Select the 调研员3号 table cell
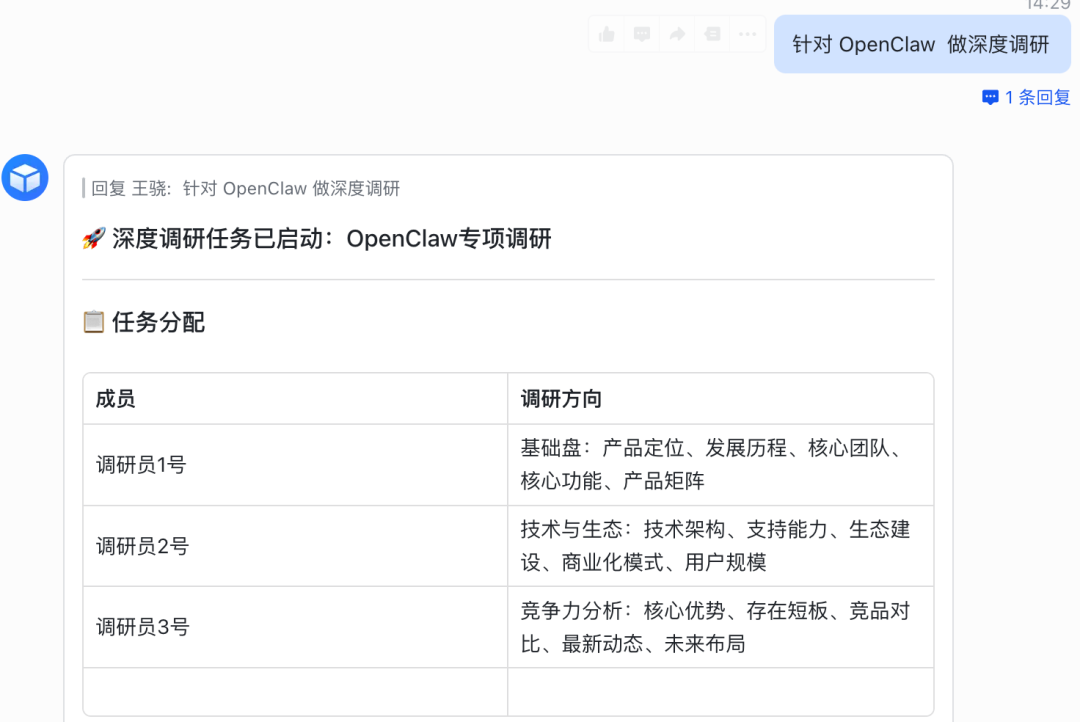Image resolution: width=1080 pixels, height=722 pixels. (141, 627)
